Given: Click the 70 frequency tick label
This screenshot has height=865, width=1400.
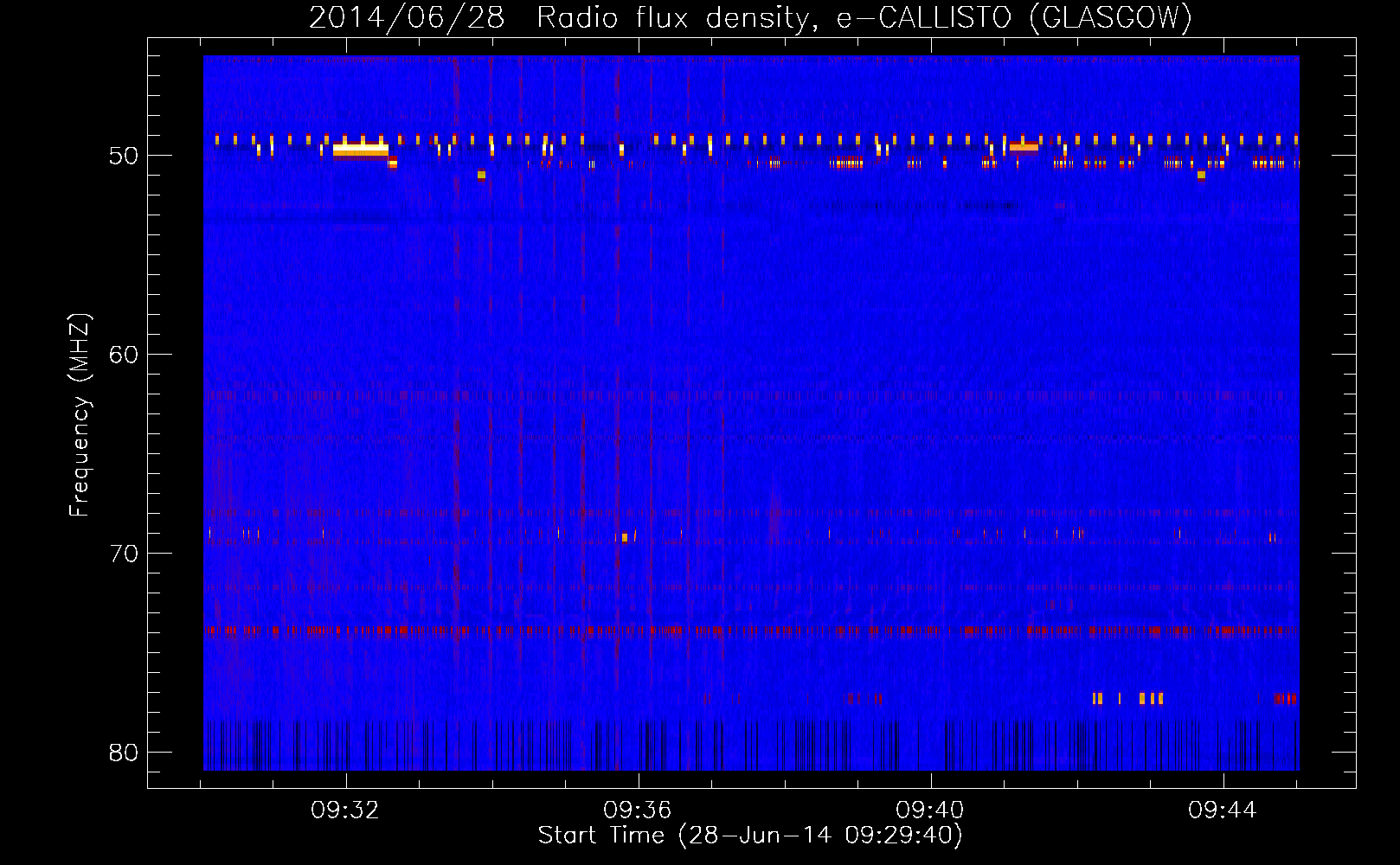Looking at the screenshot, I should [124, 554].
